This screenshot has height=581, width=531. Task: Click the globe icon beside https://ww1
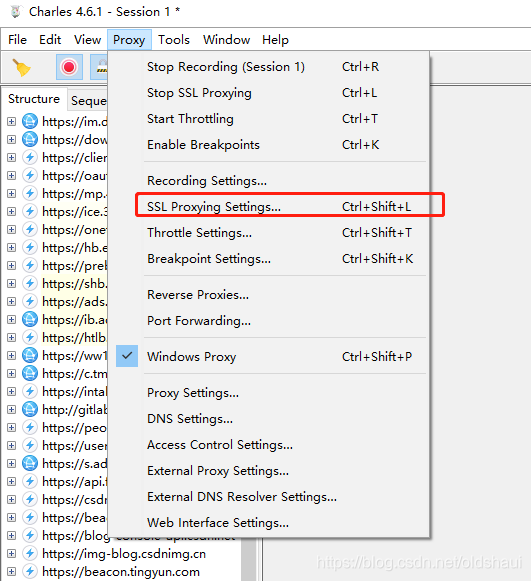30,355
